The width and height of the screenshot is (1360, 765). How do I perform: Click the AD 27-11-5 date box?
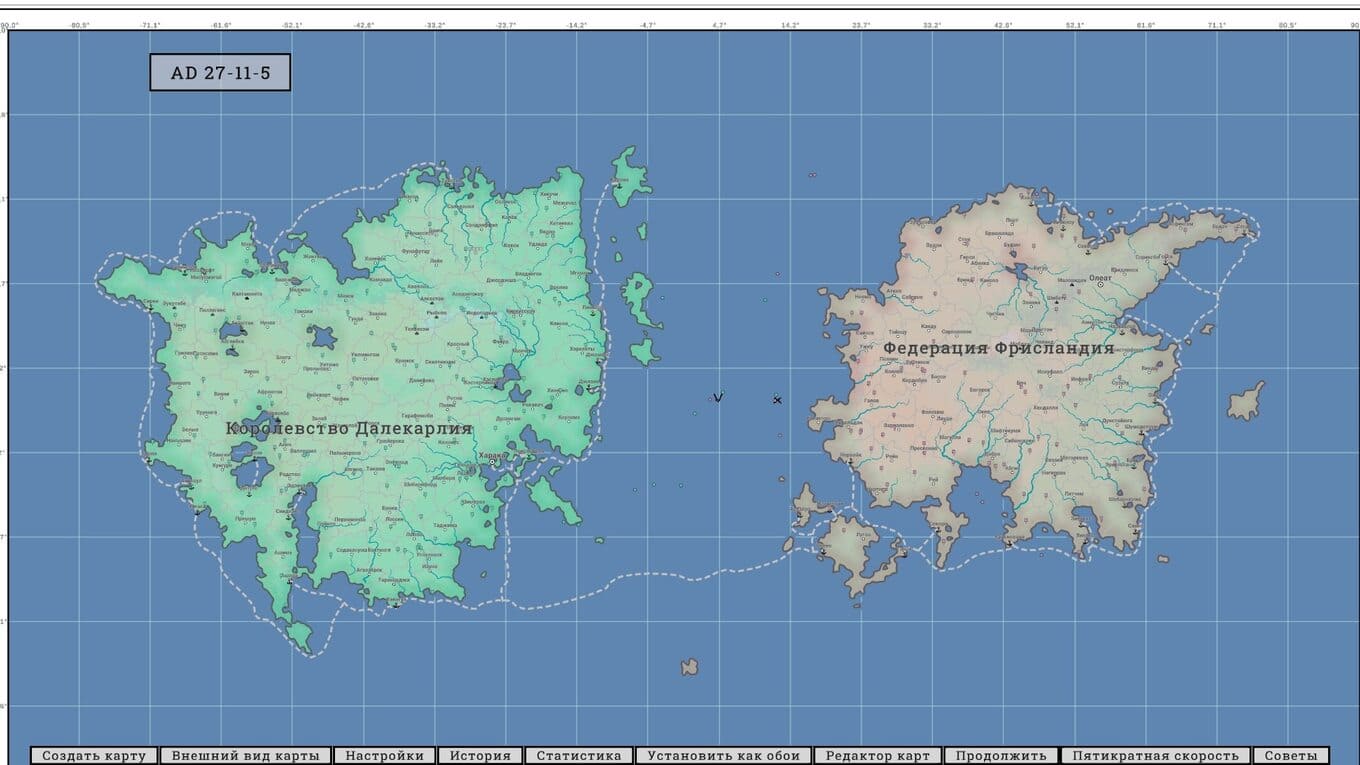point(220,73)
